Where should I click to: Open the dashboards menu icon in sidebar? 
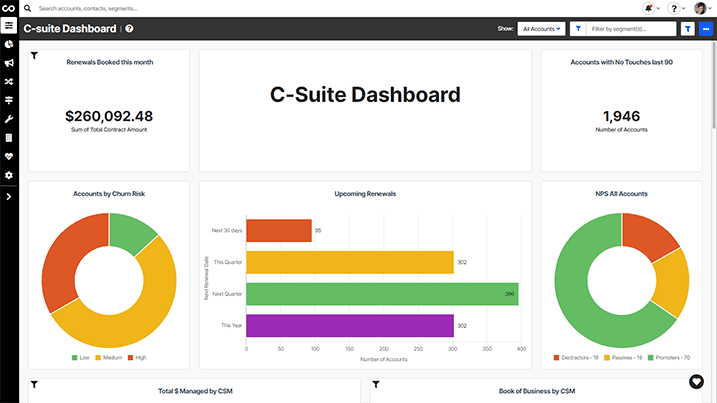[9, 26]
